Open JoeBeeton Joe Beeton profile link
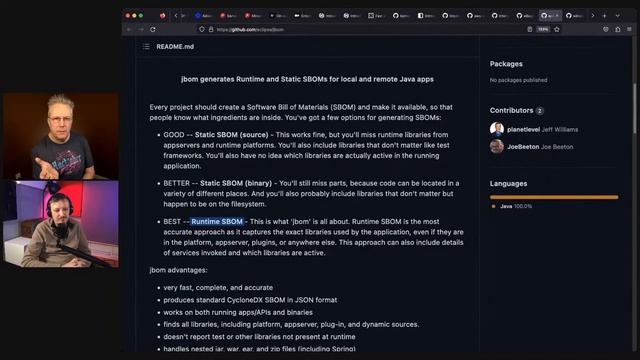Screen dimensions: 640x360 click(x=540, y=147)
